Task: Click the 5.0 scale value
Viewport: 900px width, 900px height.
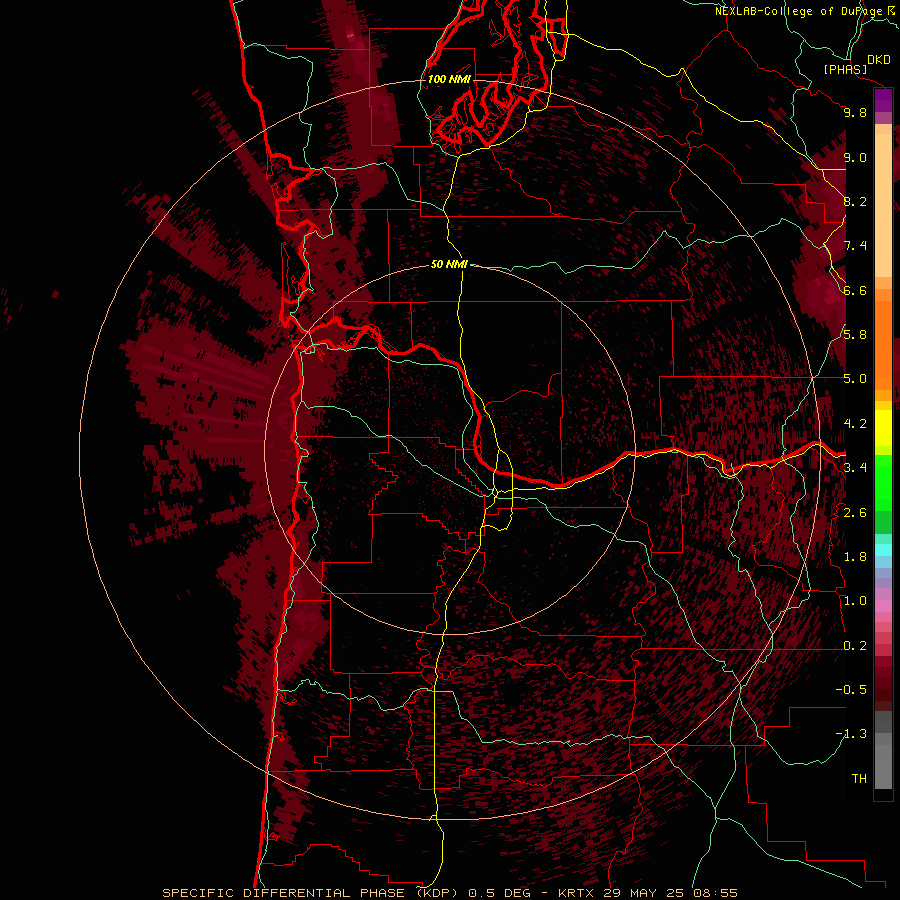Action: tap(855, 379)
